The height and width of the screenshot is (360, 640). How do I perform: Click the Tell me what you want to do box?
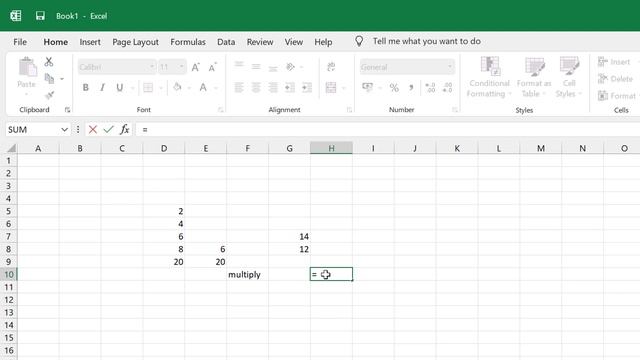click(x=426, y=41)
